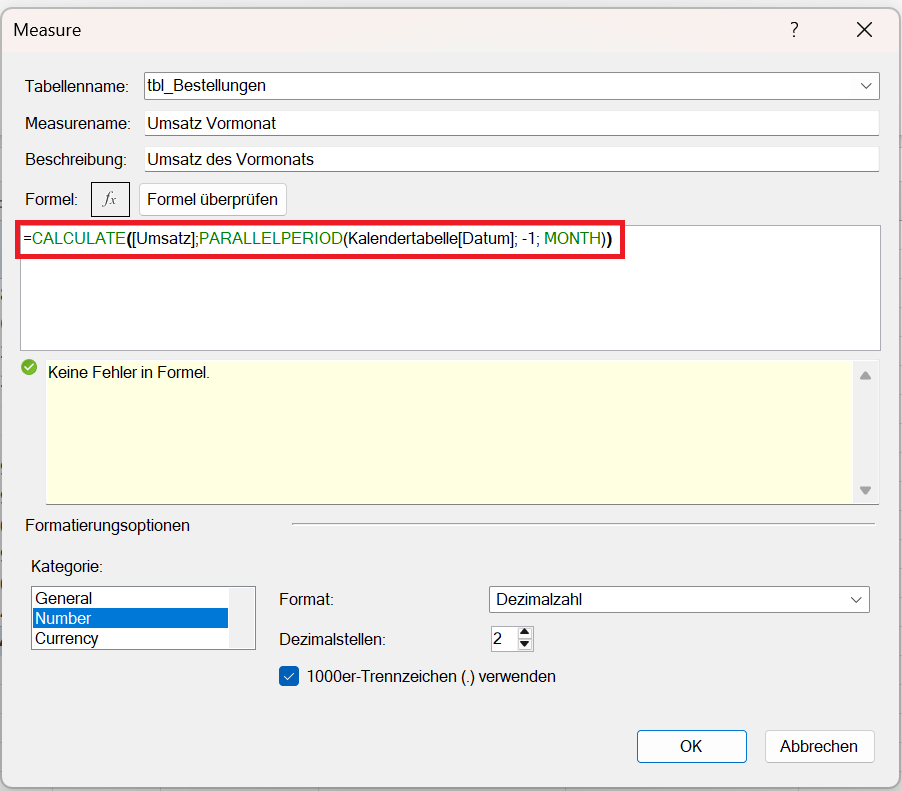This screenshot has width=902, height=791.
Task: Click the Beschreibung text field
Action: point(510,159)
